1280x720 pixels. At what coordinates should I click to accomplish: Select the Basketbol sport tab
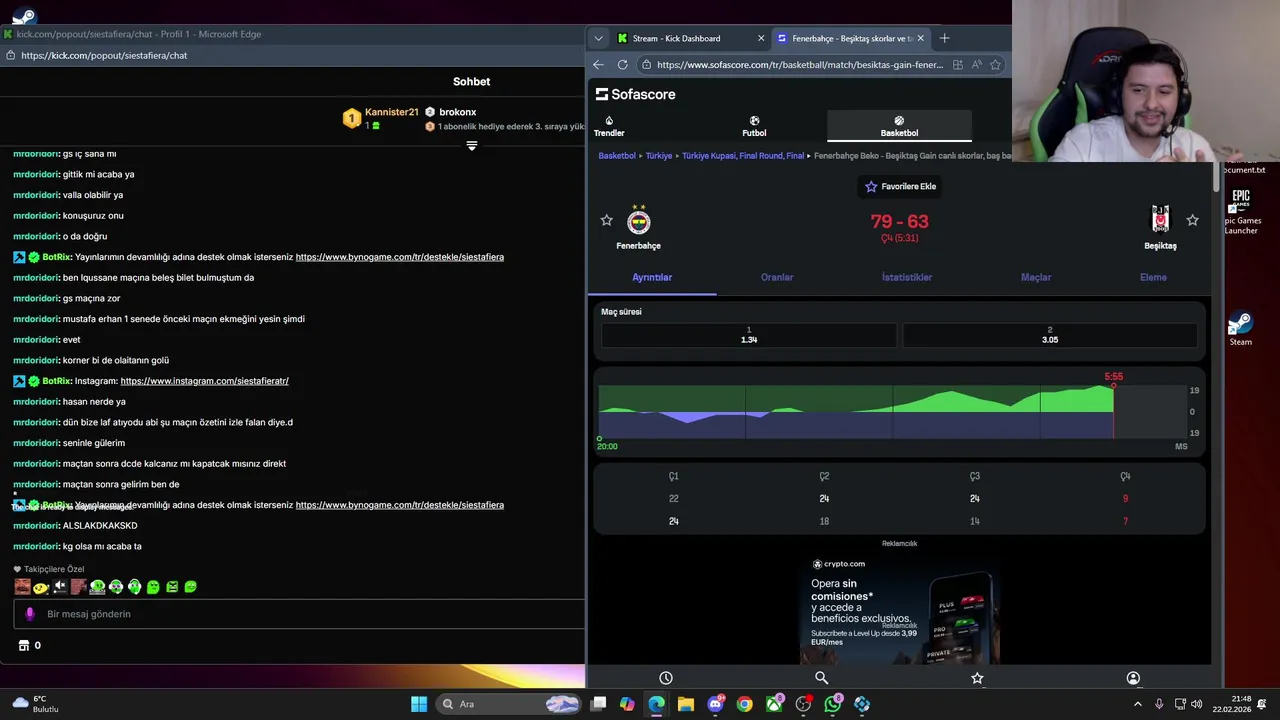coord(899,126)
